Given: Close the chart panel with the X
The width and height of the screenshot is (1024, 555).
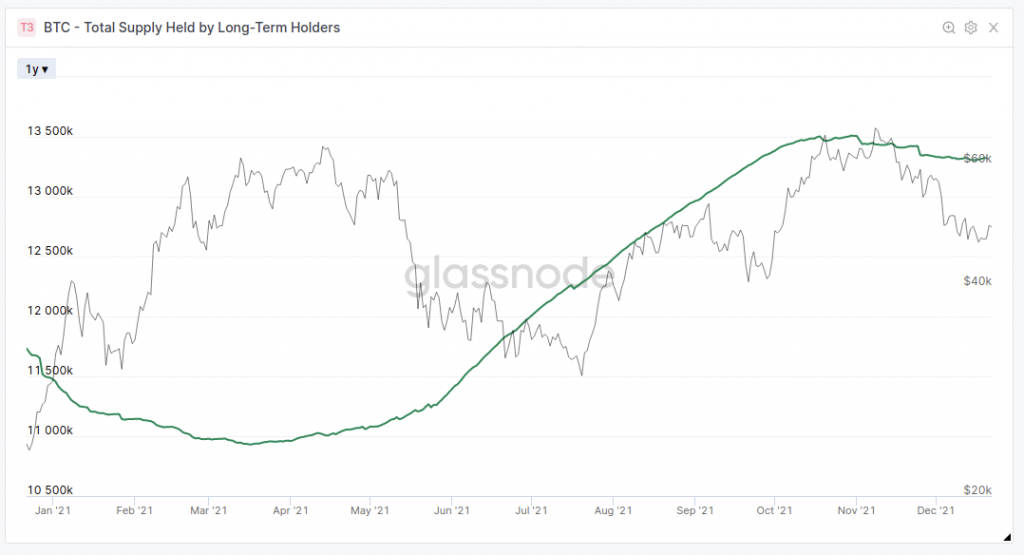Looking at the screenshot, I should pos(993,28).
